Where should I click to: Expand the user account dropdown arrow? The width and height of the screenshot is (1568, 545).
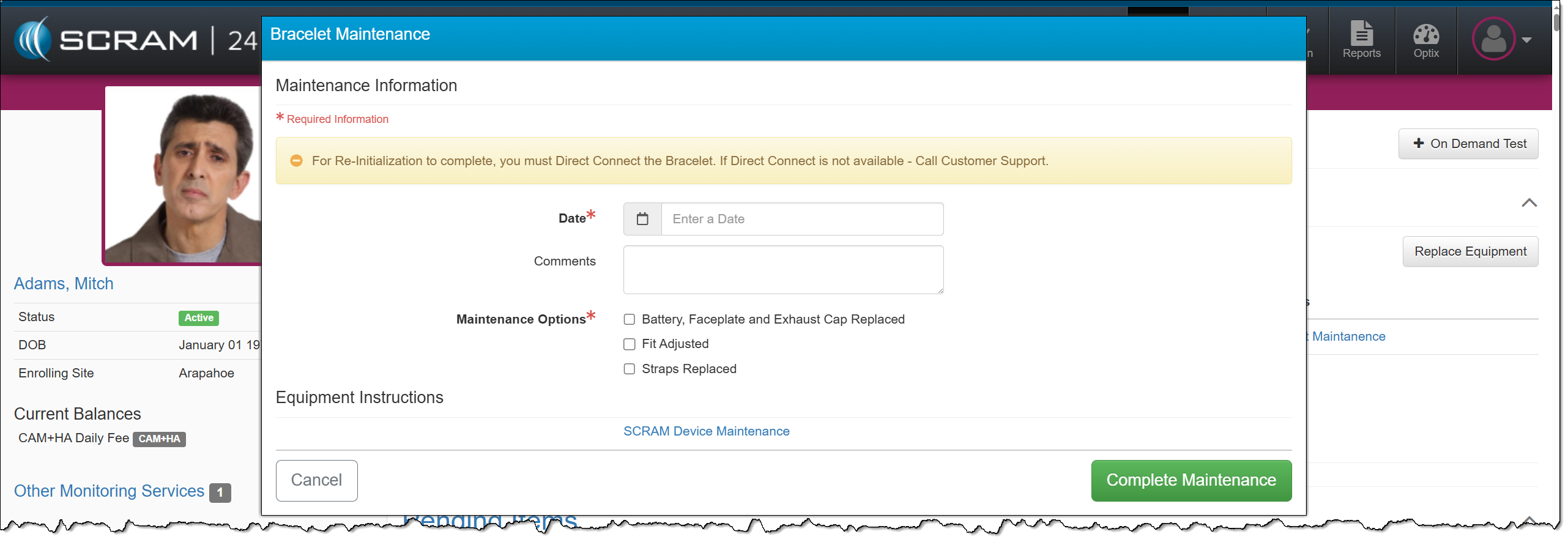tap(1526, 40)
